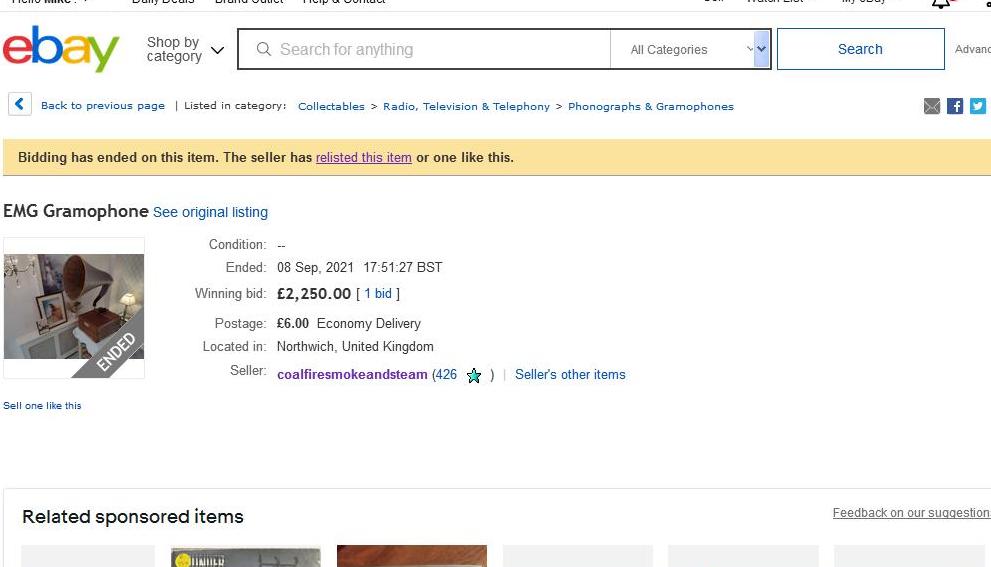Open the ended gramophone thumbnail image
The image size is (991, 567).
point(74,307)
